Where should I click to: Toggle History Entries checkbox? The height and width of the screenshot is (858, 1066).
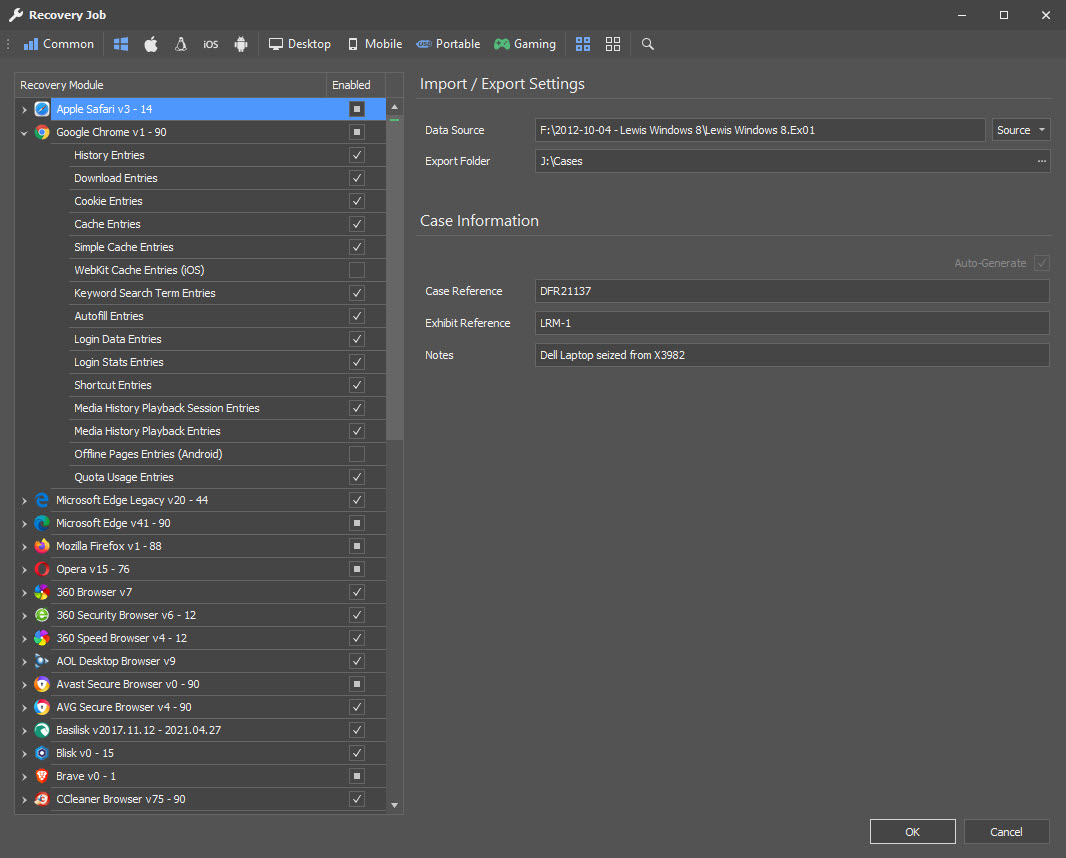point(357,155)
